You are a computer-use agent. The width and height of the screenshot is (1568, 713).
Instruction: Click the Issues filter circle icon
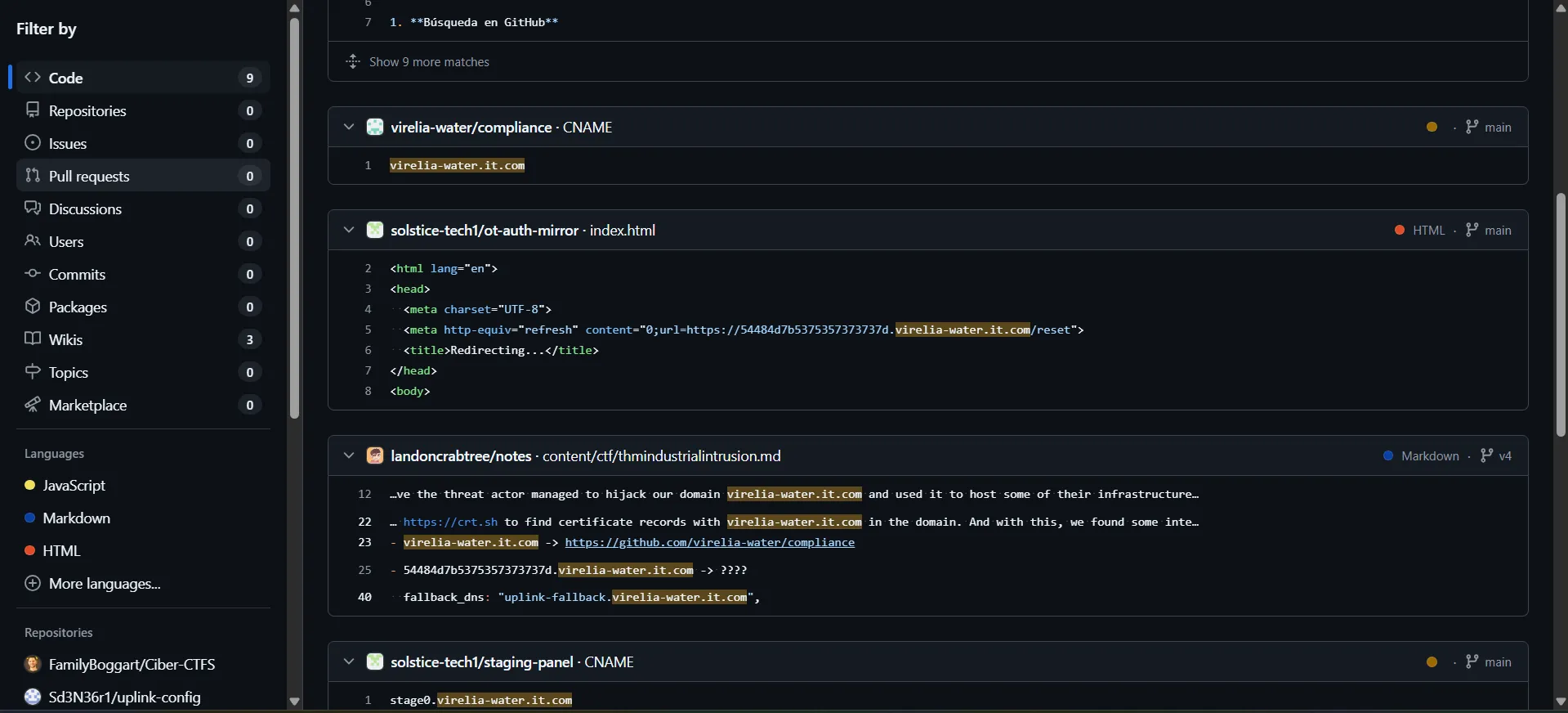point(33,142)
